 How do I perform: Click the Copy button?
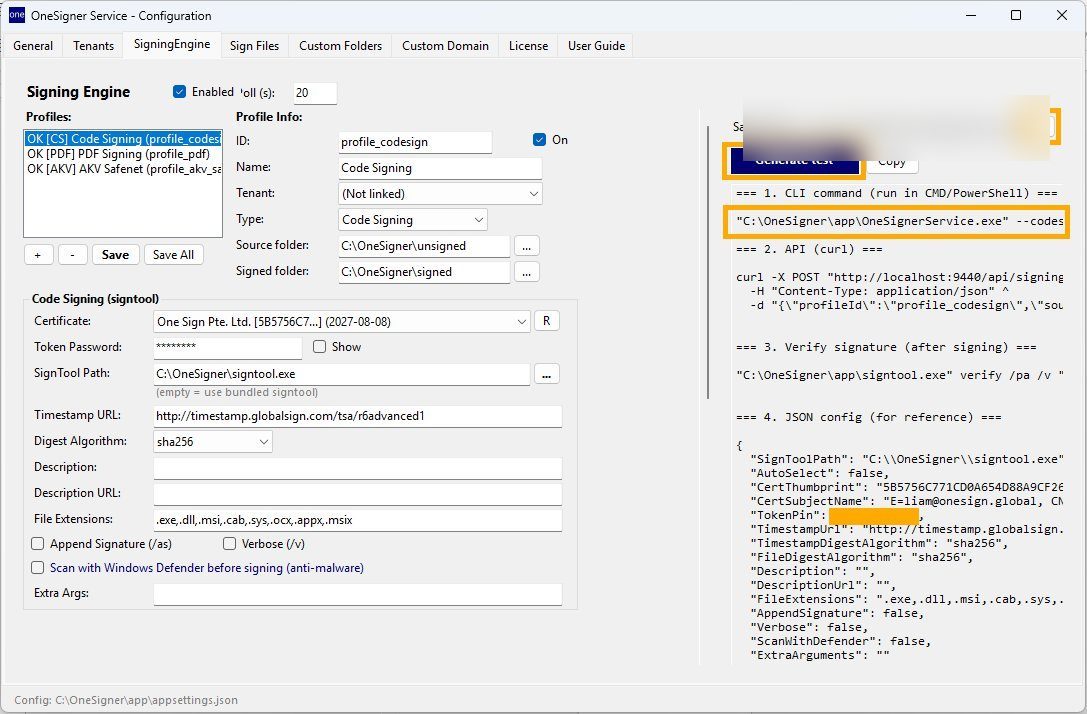tap(892, 161)
